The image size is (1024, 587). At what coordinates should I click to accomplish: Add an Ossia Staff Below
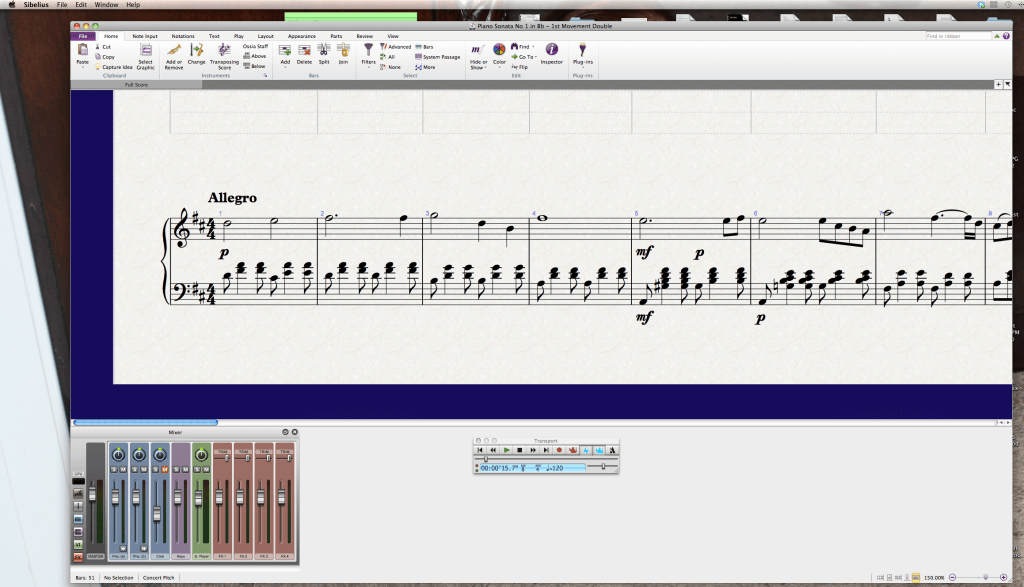coord(255,66)
